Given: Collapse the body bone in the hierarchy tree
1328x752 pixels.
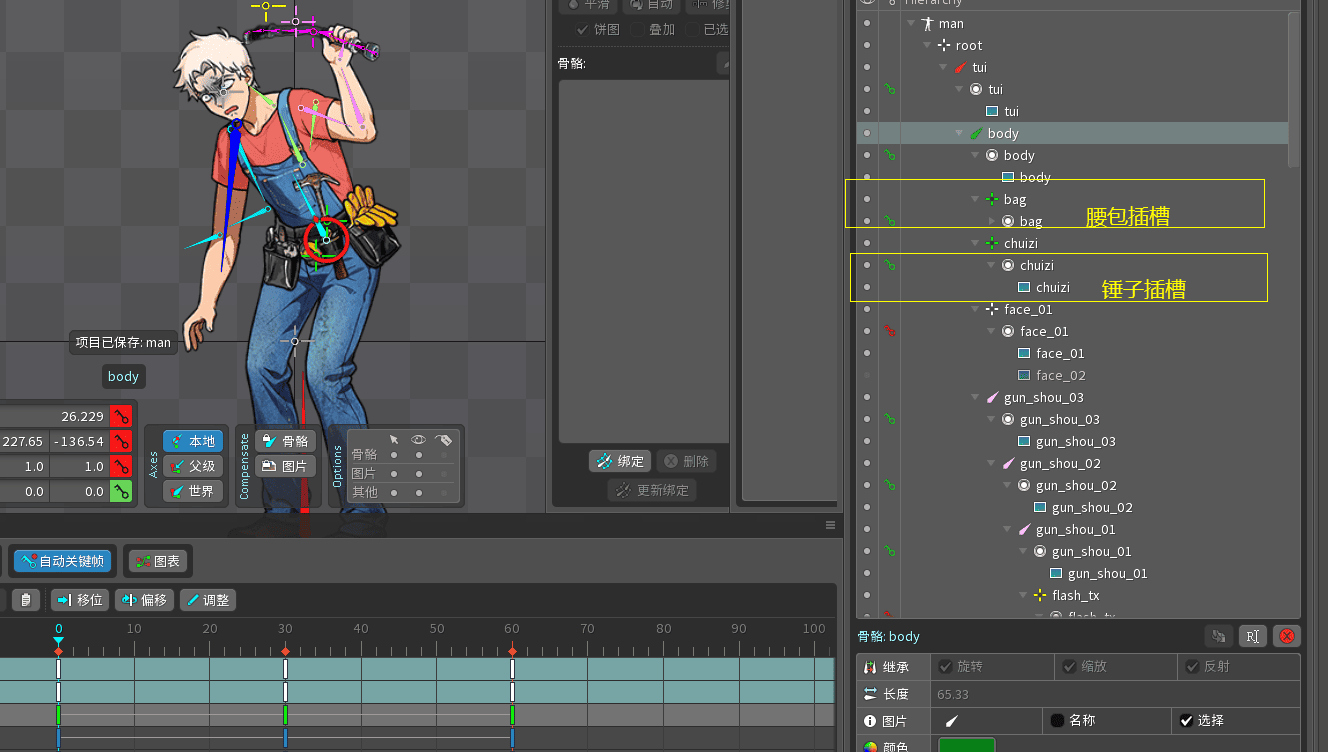Looking at the screenshot, I should [x=959, y=133].
